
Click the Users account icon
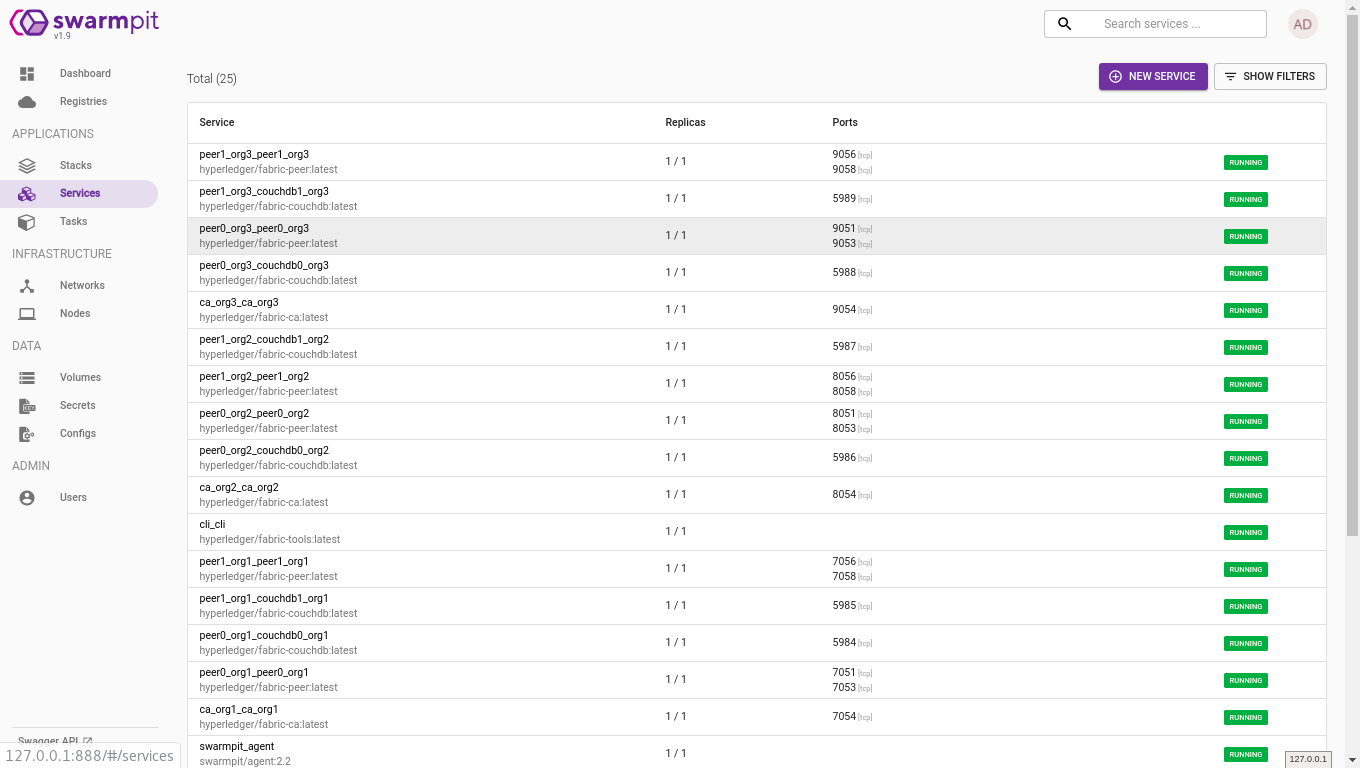[27, 498]
